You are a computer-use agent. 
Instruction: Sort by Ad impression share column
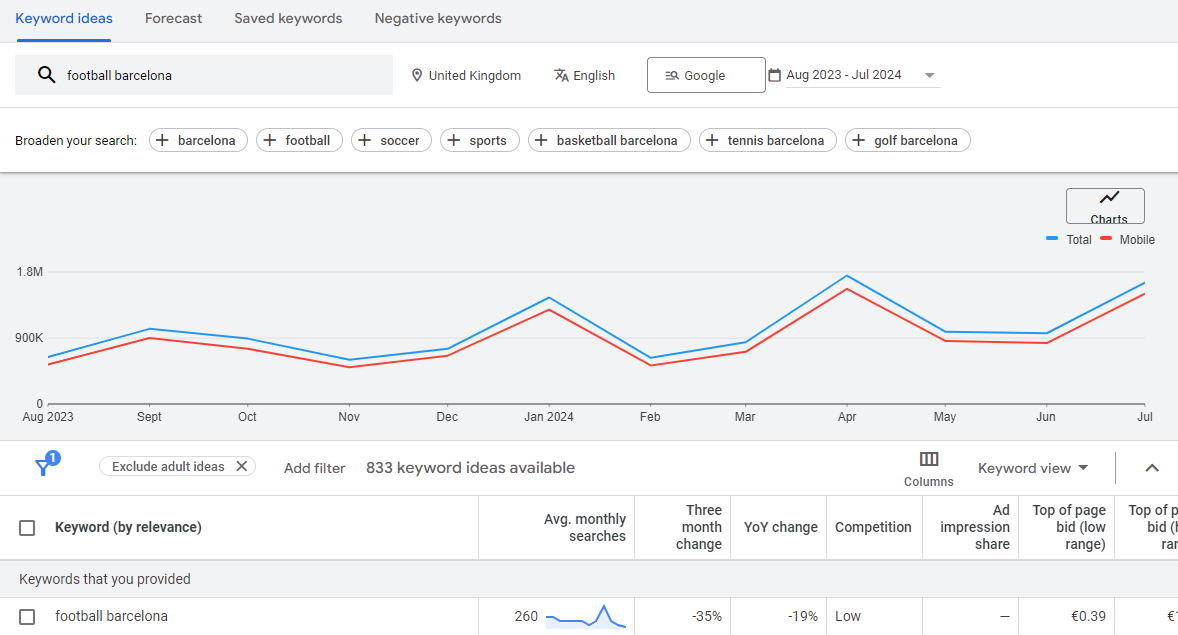pyautogui.click(x=974, y=528)
